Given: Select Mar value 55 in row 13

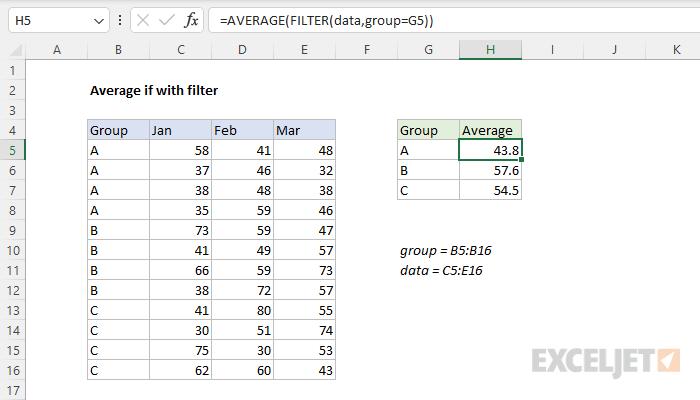Looking at the screenshot, I should coord(304,310).
